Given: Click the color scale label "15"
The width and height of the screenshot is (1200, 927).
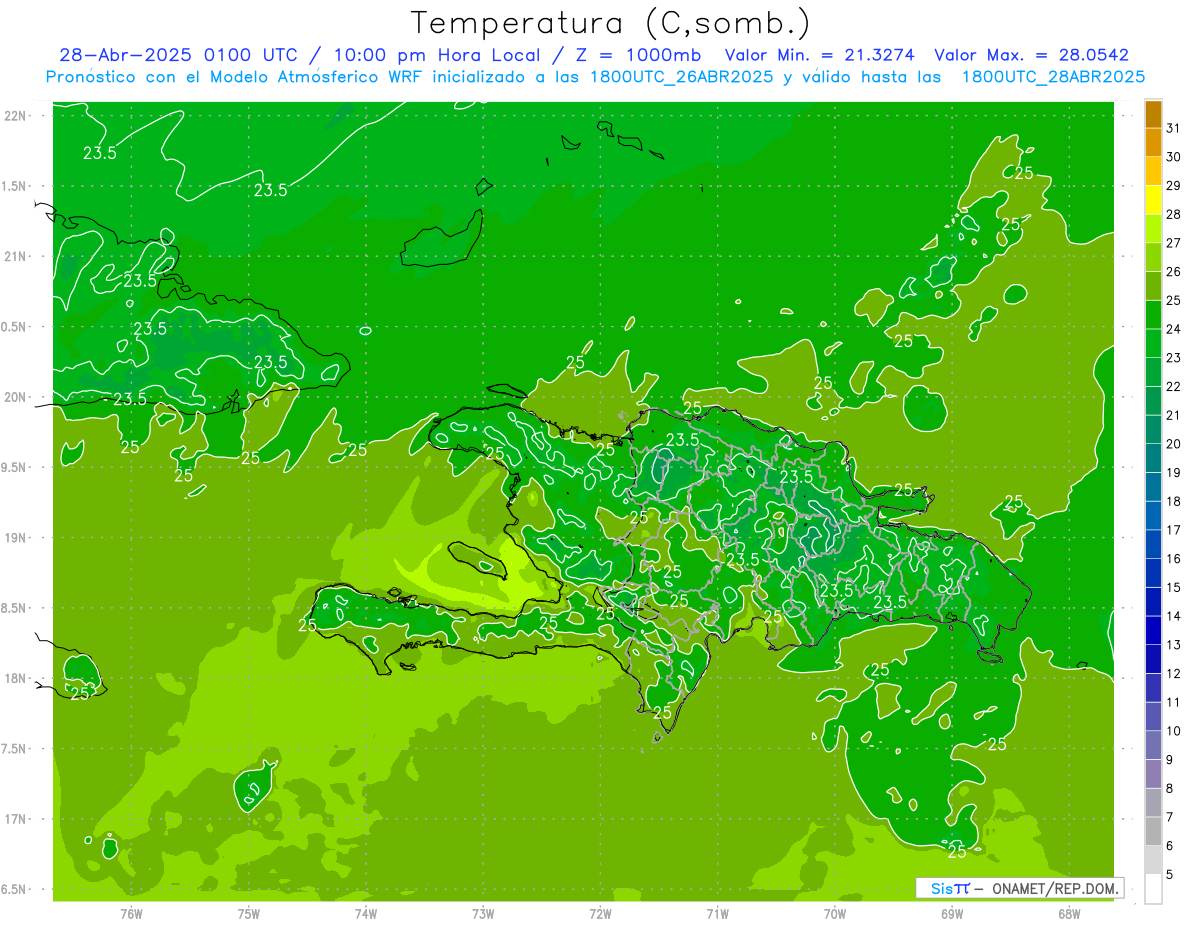Looking at the screenshot, I should tap(1173, 587).
